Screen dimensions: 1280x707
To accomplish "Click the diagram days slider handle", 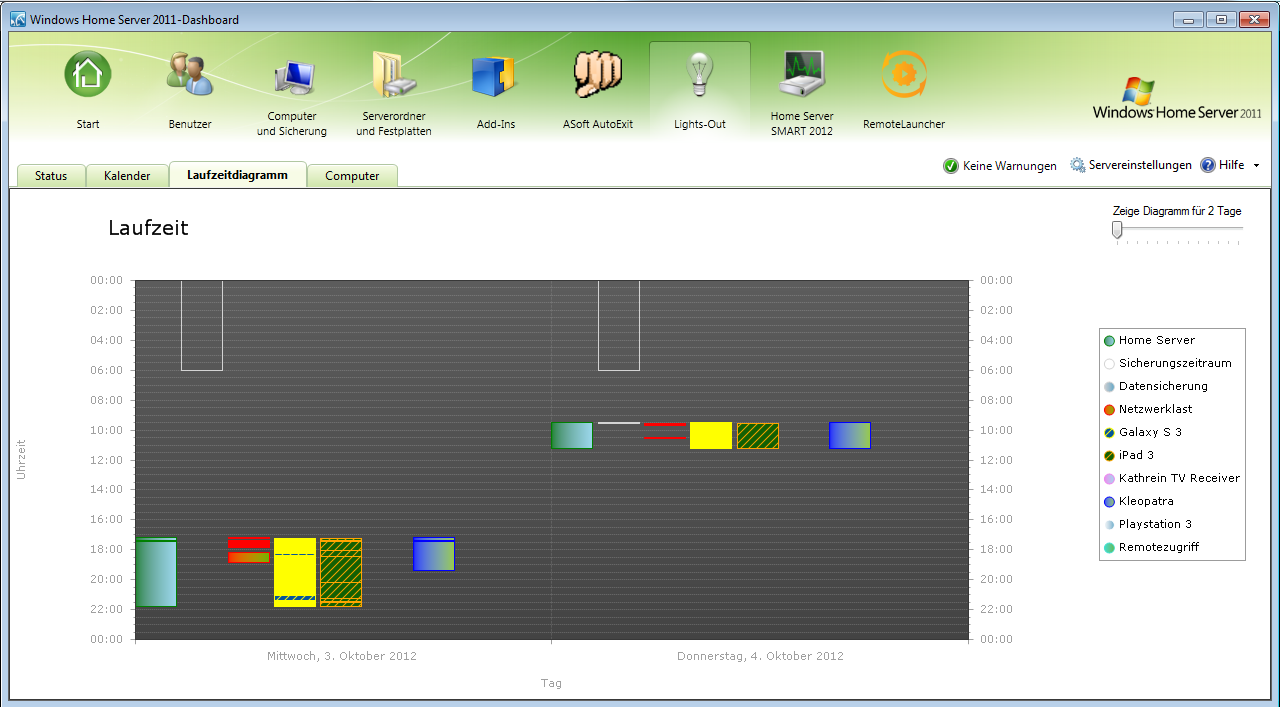I will click(1117, 230).
